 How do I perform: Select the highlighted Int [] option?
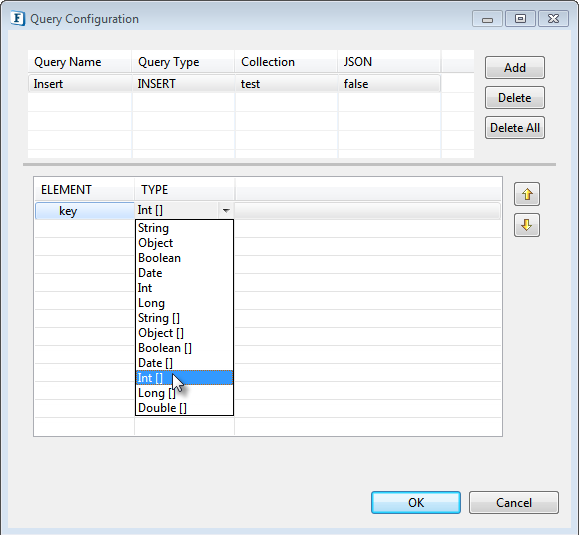point(184,378)
